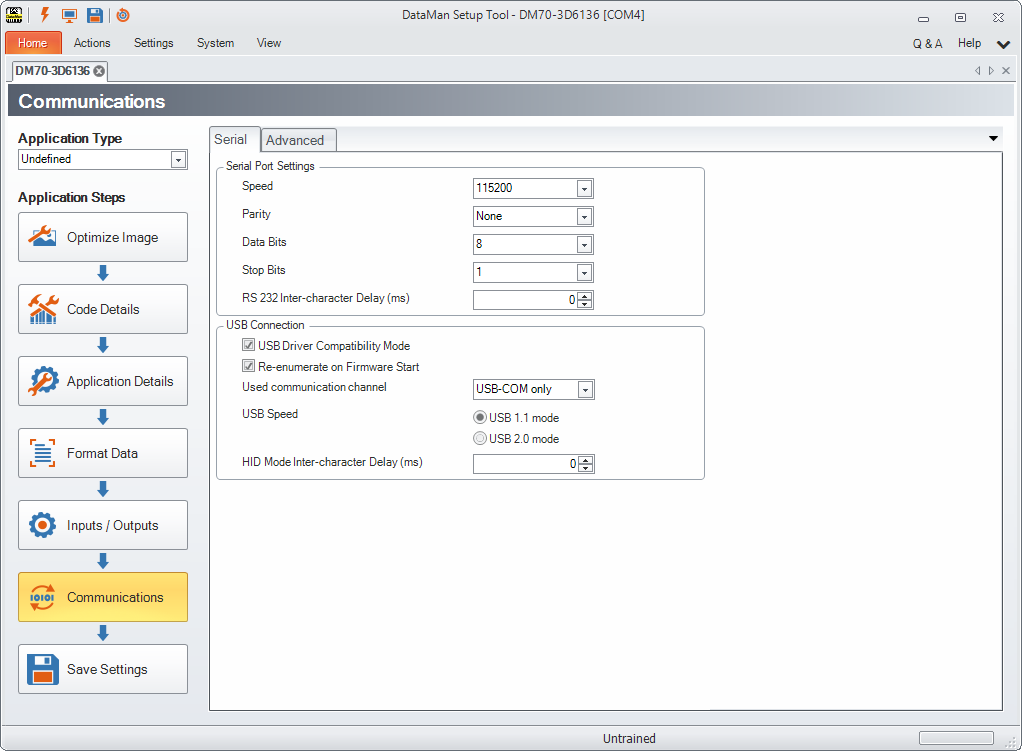1022x751 pixels.
Task: Open the Settings menu
Action: [x=153, y=43]
